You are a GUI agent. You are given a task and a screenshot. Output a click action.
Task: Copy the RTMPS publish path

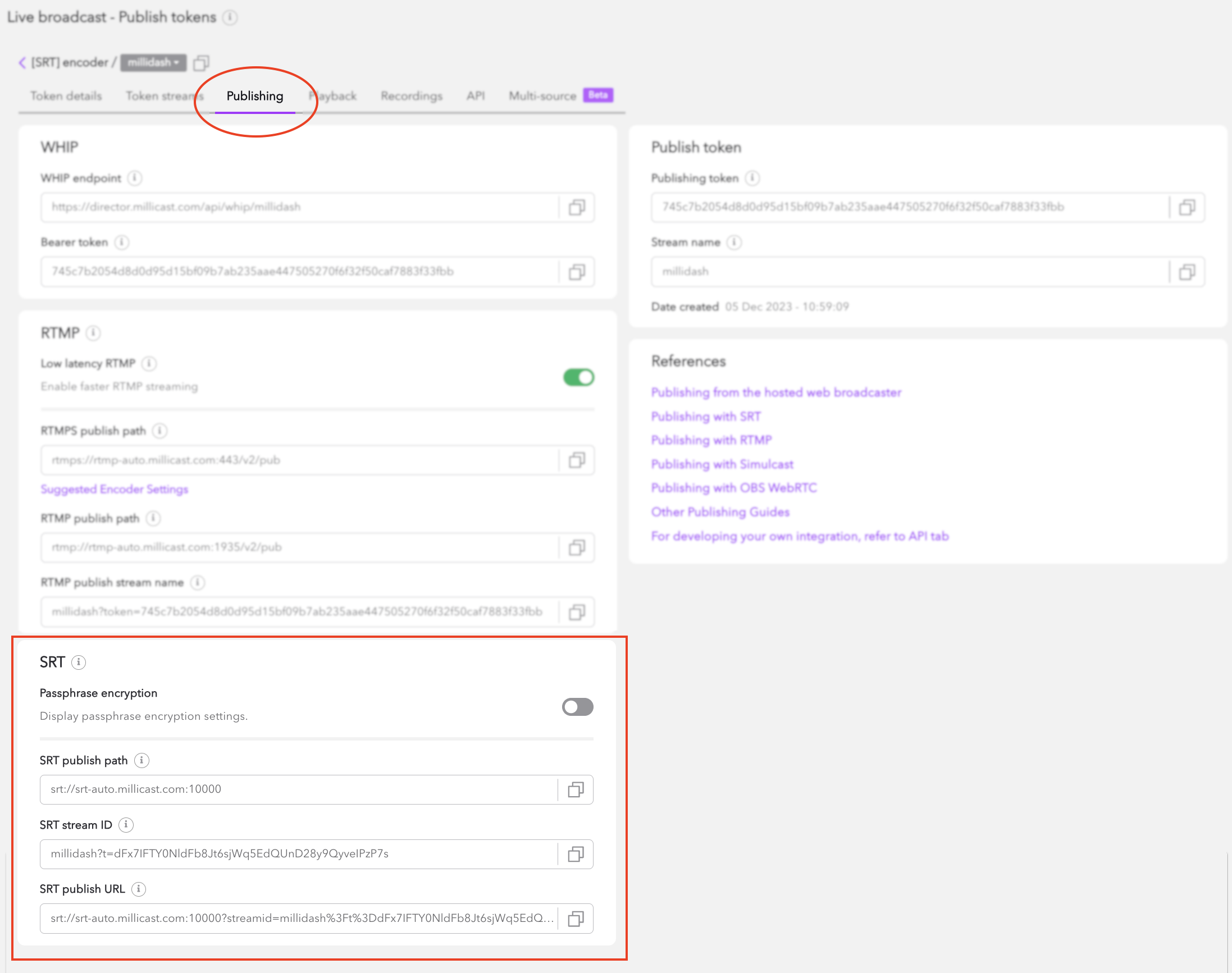pyautogui.click(x=577, y=460)
